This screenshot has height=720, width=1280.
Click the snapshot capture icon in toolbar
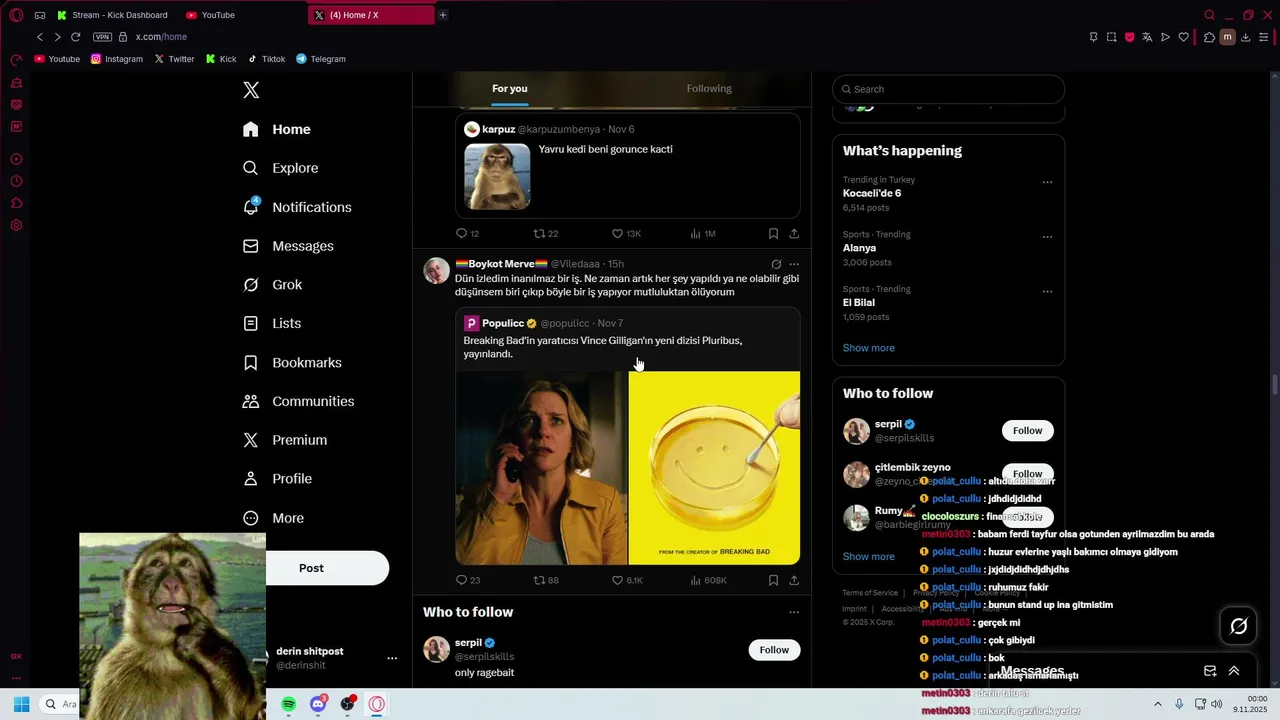coord(1111,37)
